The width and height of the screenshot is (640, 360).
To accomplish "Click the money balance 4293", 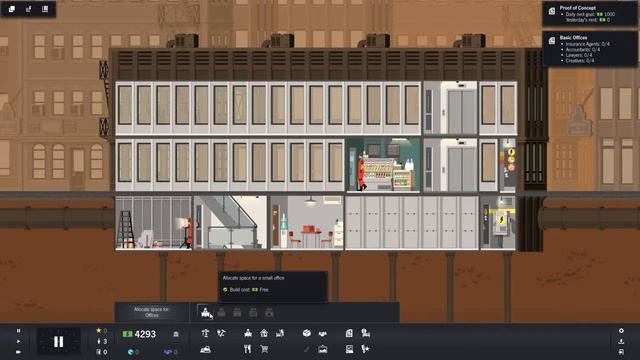I will (140, 334).
